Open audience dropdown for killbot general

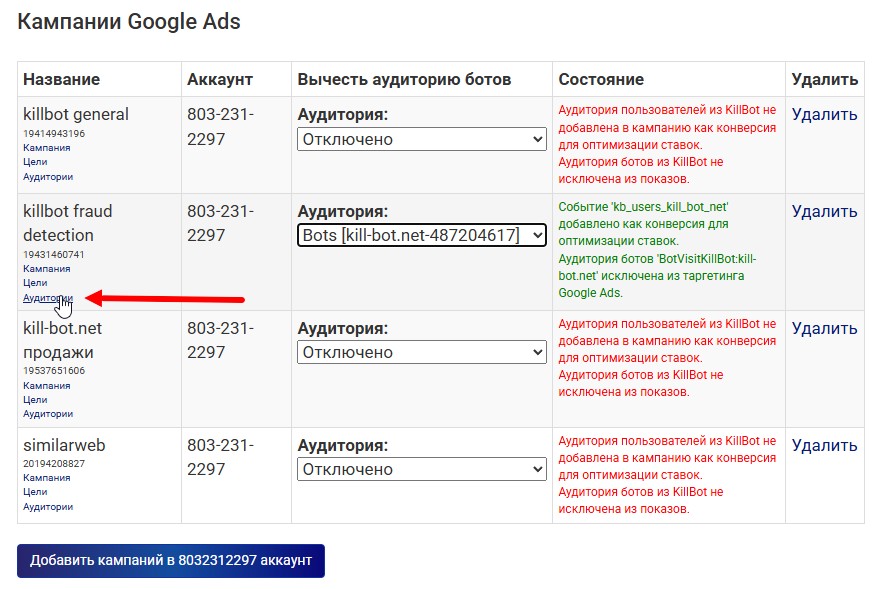[422, 139]
